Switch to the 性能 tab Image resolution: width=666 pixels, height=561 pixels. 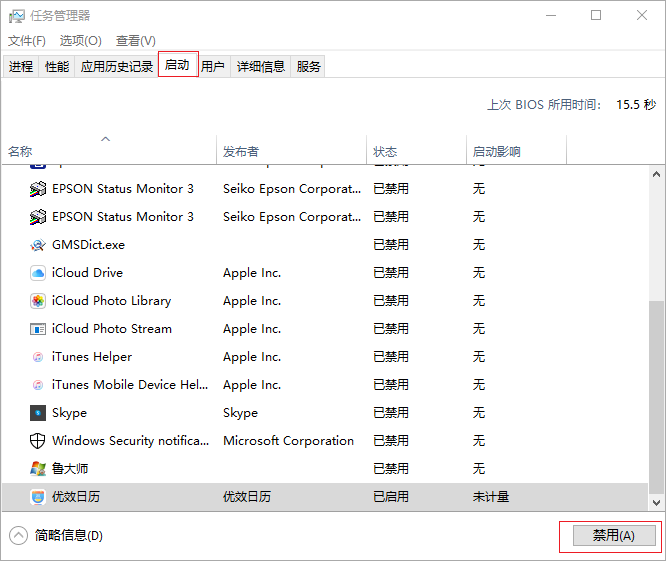pos(56,66)
